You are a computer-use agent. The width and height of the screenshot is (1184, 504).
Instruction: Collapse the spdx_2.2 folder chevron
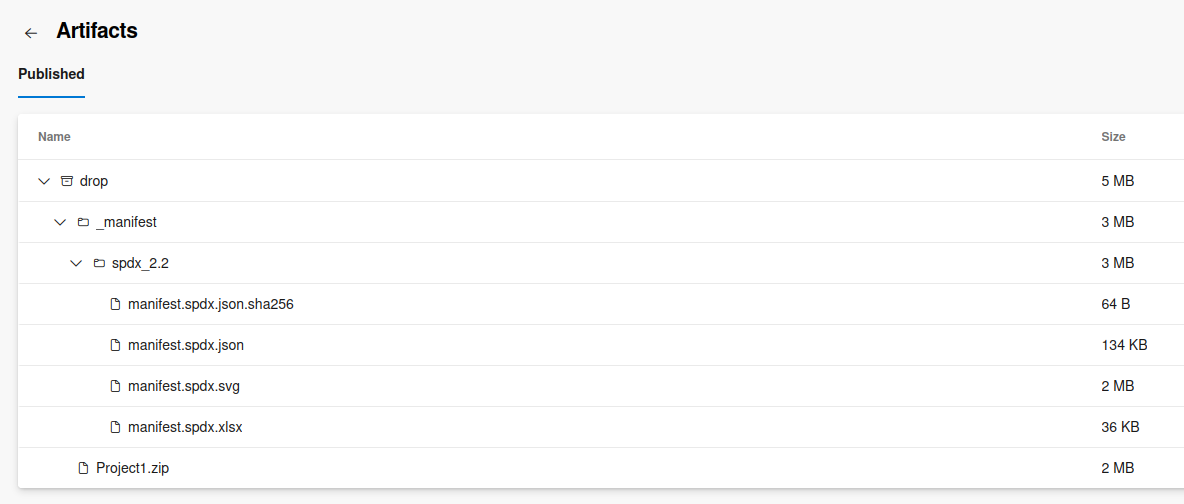click(x=76, y=263)
